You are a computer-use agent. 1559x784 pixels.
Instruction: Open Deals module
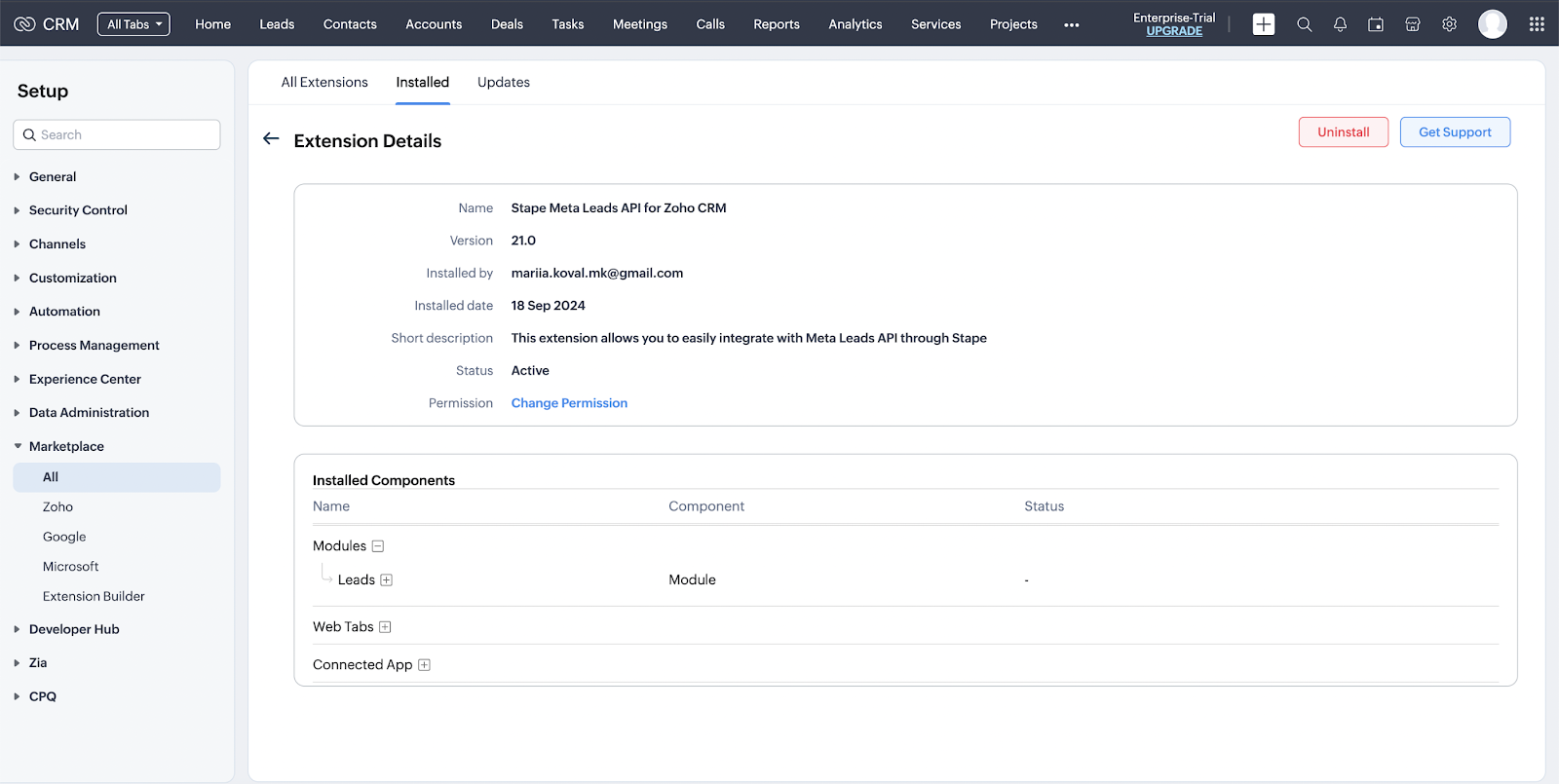click(507, 24)
